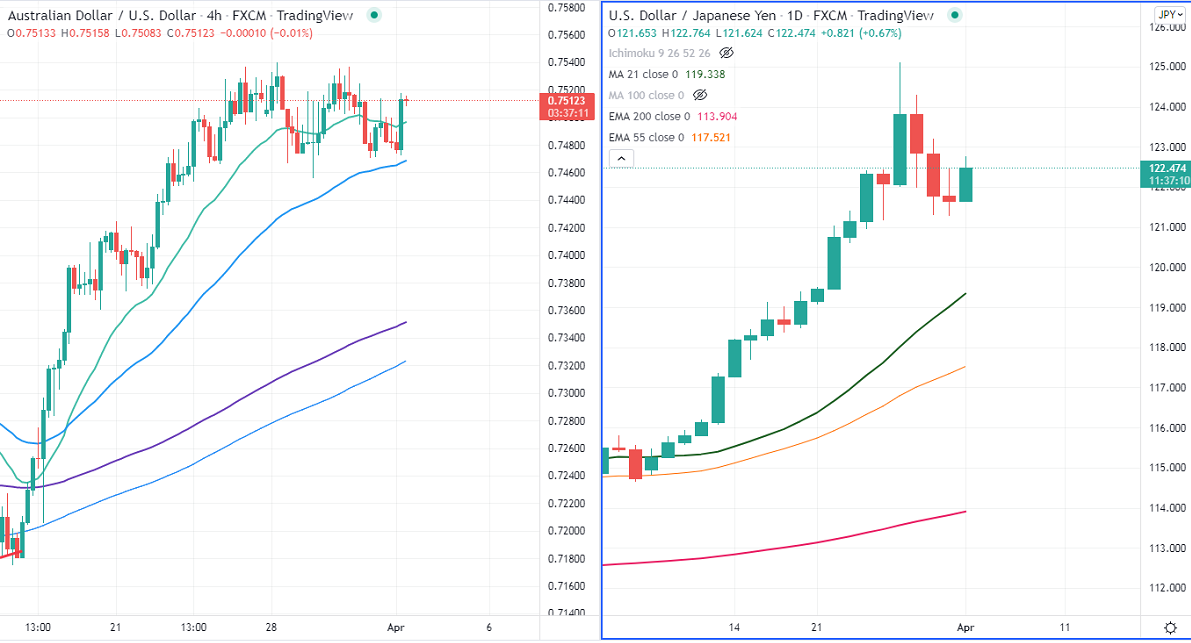Select the EMA 55 close indicator
This screenshot has width=1191, height=643.
pyautogui.click(x=646, y=137)
